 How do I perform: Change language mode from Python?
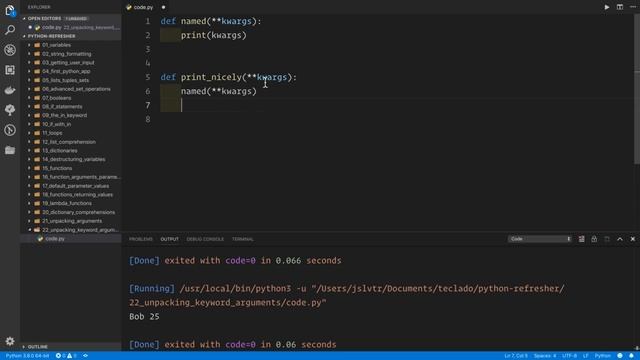point(602,356)
